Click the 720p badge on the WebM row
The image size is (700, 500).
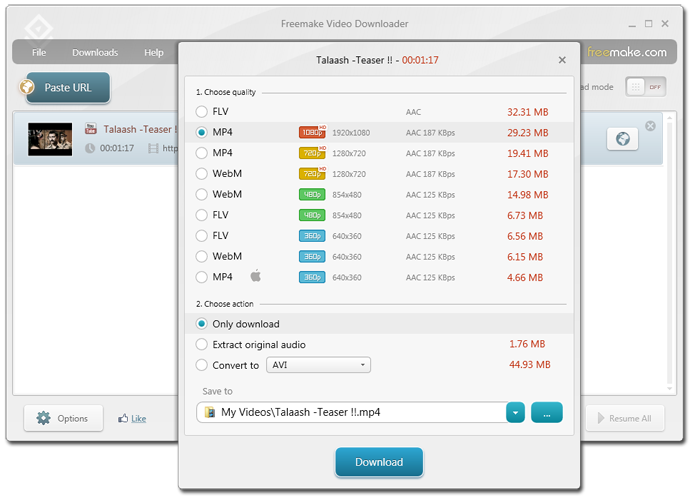(x=312, y=173)
